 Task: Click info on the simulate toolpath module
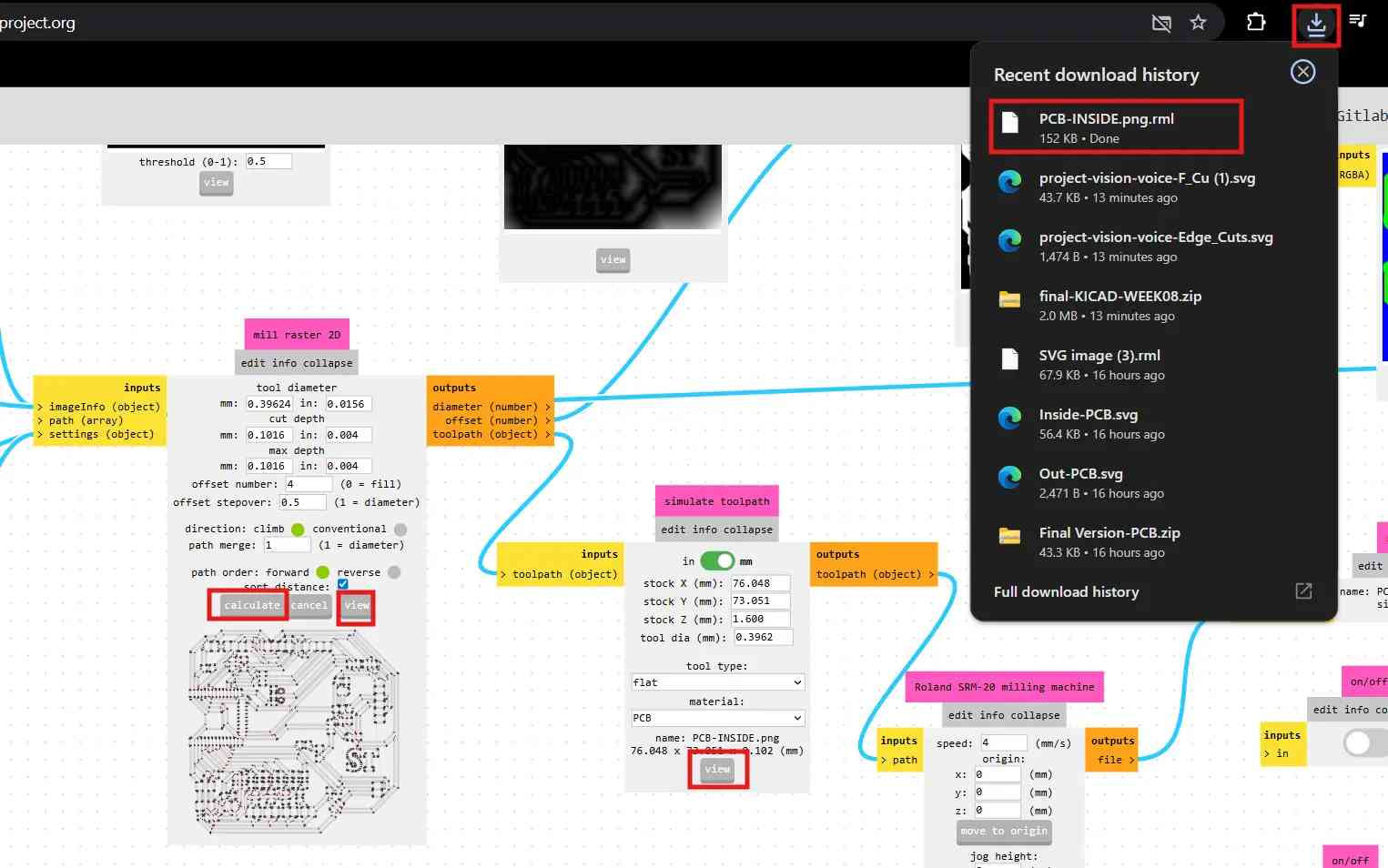(x=704, y=530)
